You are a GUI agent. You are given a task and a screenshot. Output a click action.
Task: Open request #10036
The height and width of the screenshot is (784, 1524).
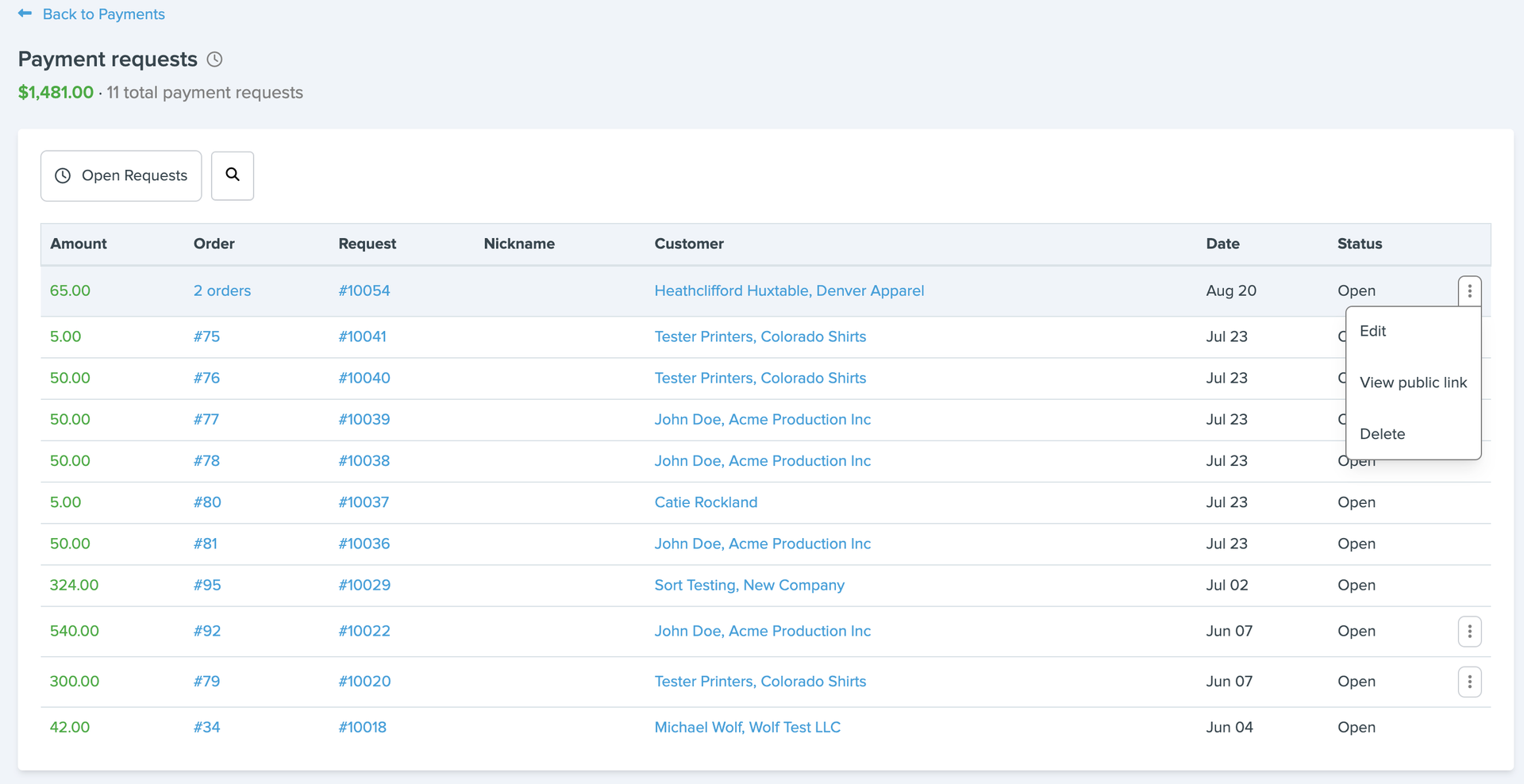point(364,544)
